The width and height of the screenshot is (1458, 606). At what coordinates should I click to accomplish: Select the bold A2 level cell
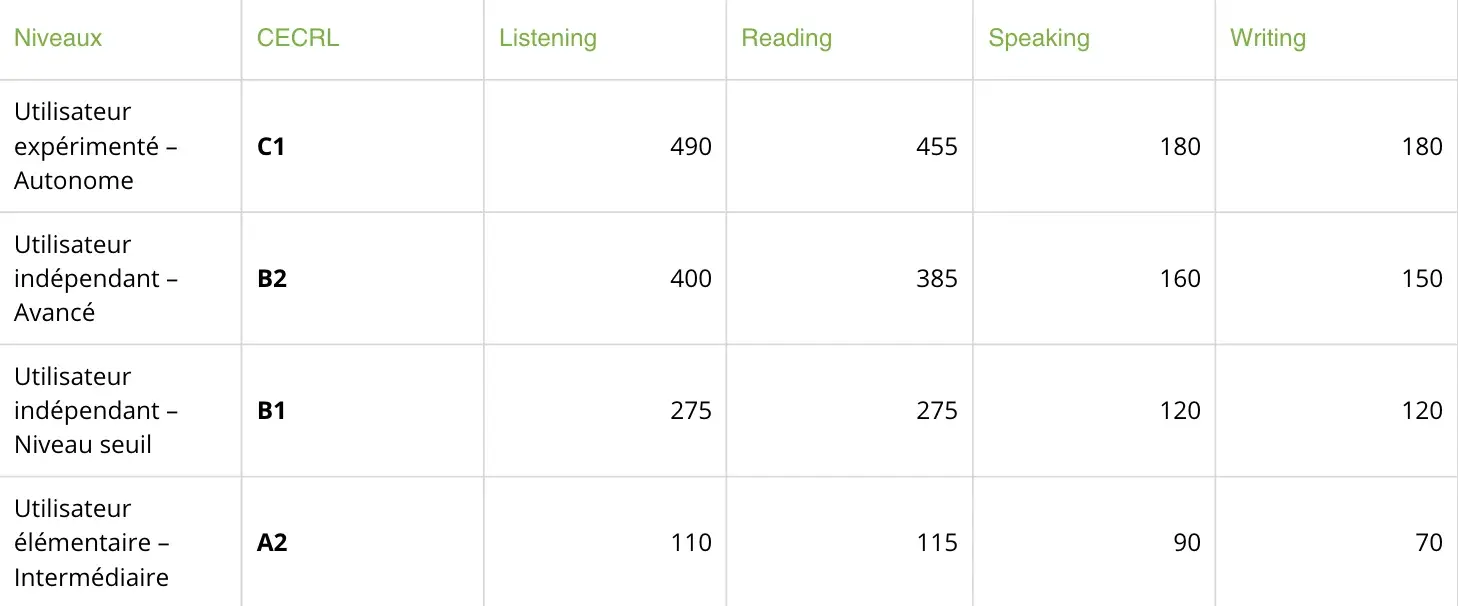click(x=272, y=543)
